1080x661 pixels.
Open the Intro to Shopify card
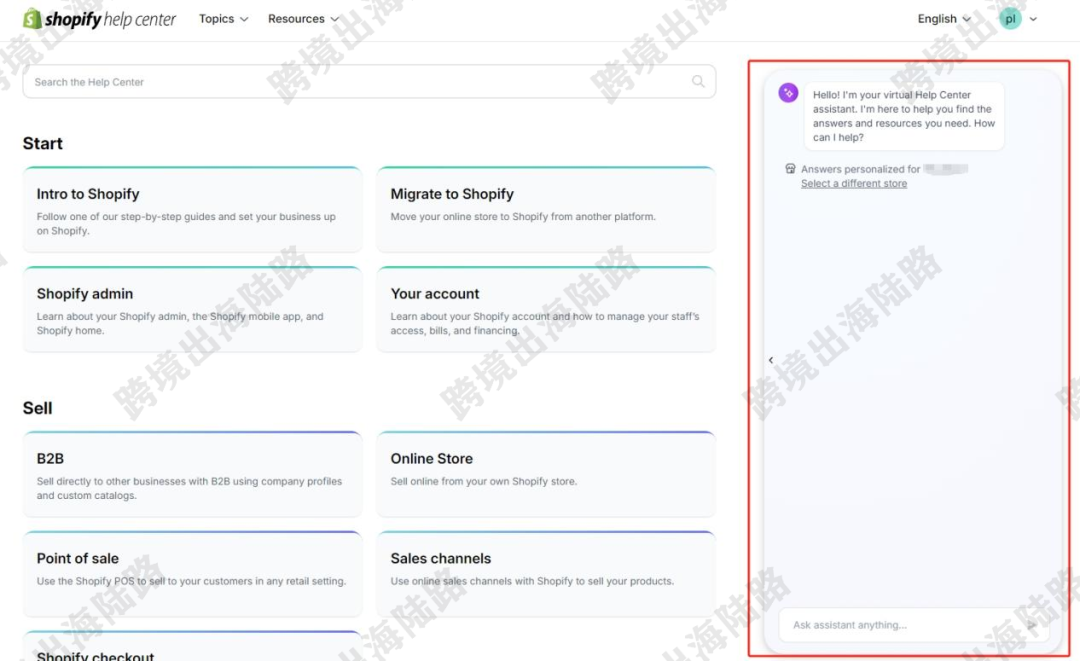[192, 210]
